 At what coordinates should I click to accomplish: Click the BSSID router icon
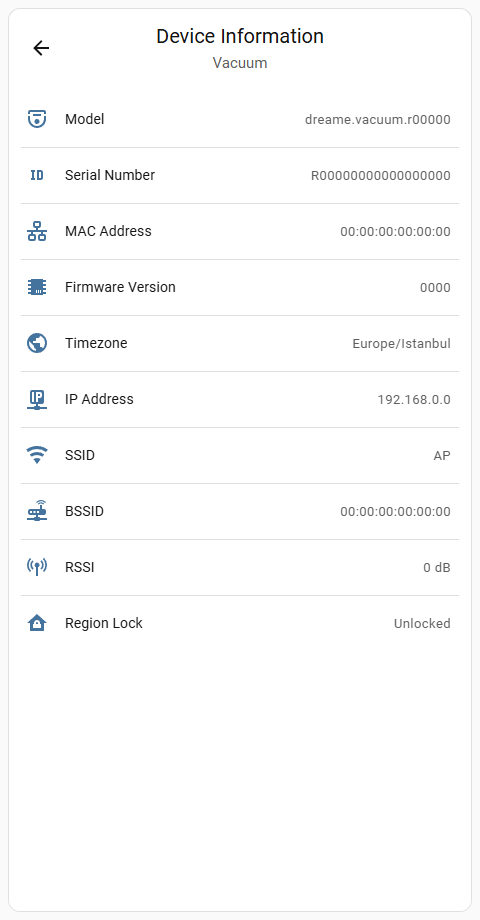tap(37, 511)
